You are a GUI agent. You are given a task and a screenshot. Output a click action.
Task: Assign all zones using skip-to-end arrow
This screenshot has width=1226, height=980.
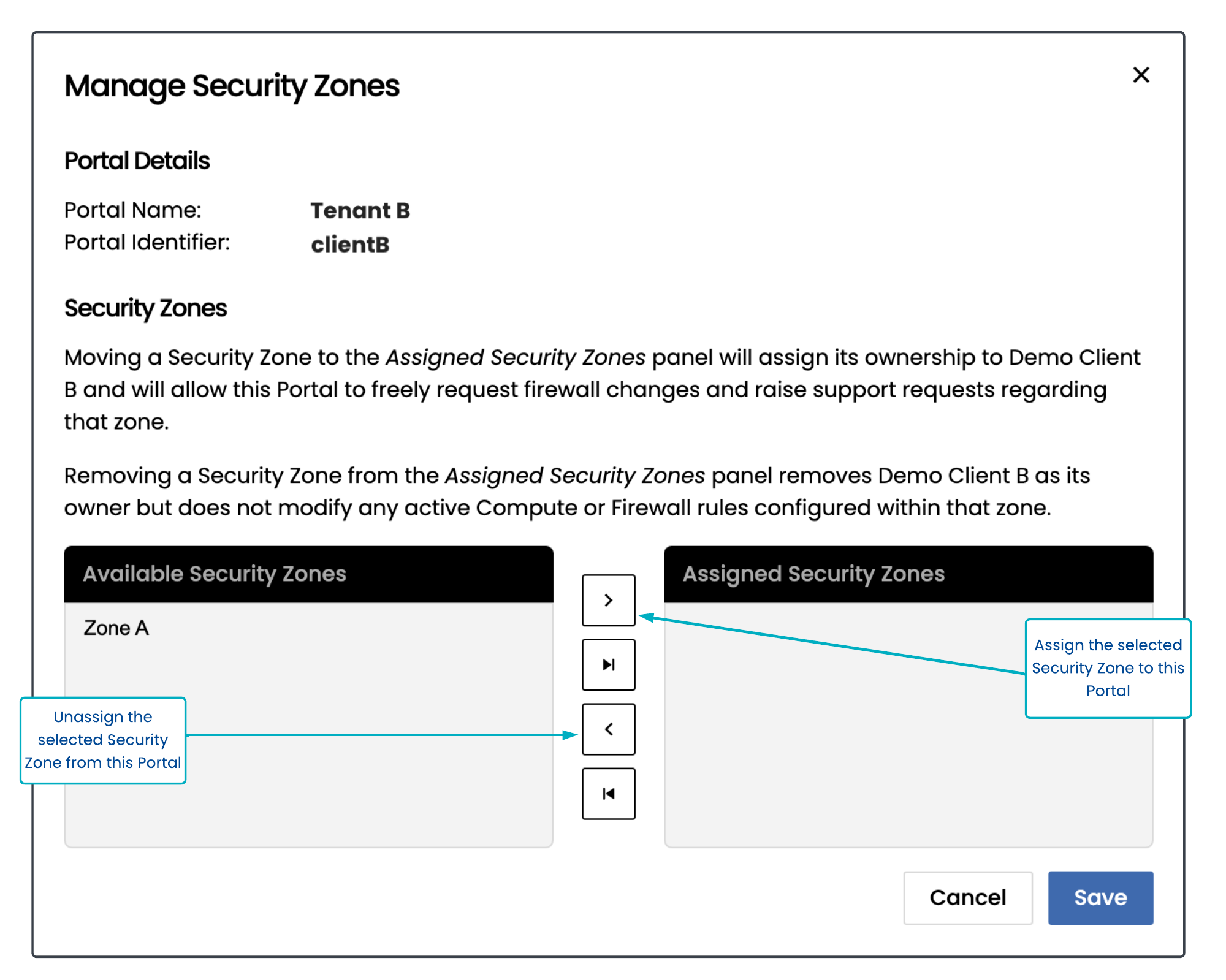608,664
